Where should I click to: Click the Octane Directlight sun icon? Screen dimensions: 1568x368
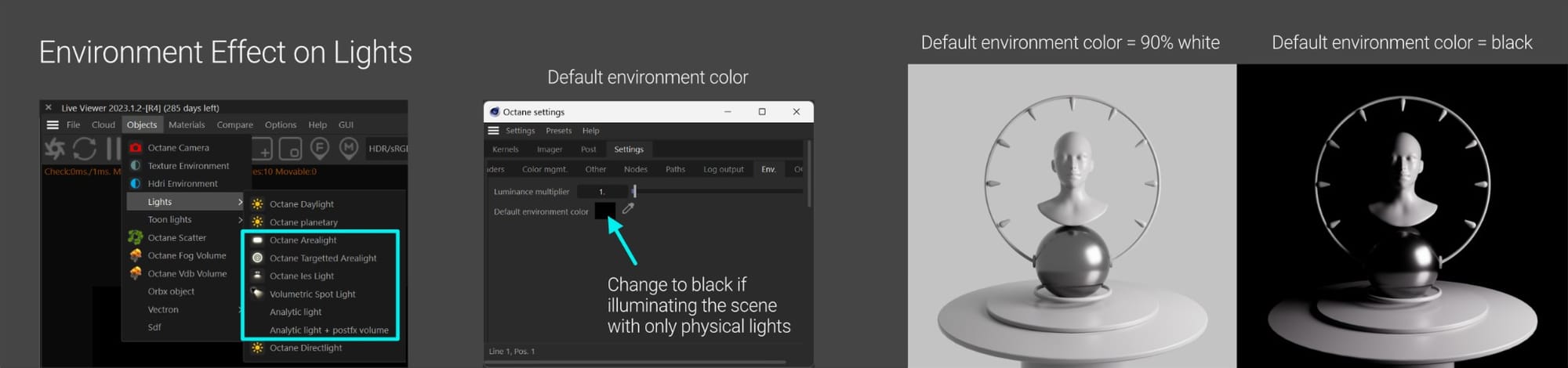(x=257, y=348)
